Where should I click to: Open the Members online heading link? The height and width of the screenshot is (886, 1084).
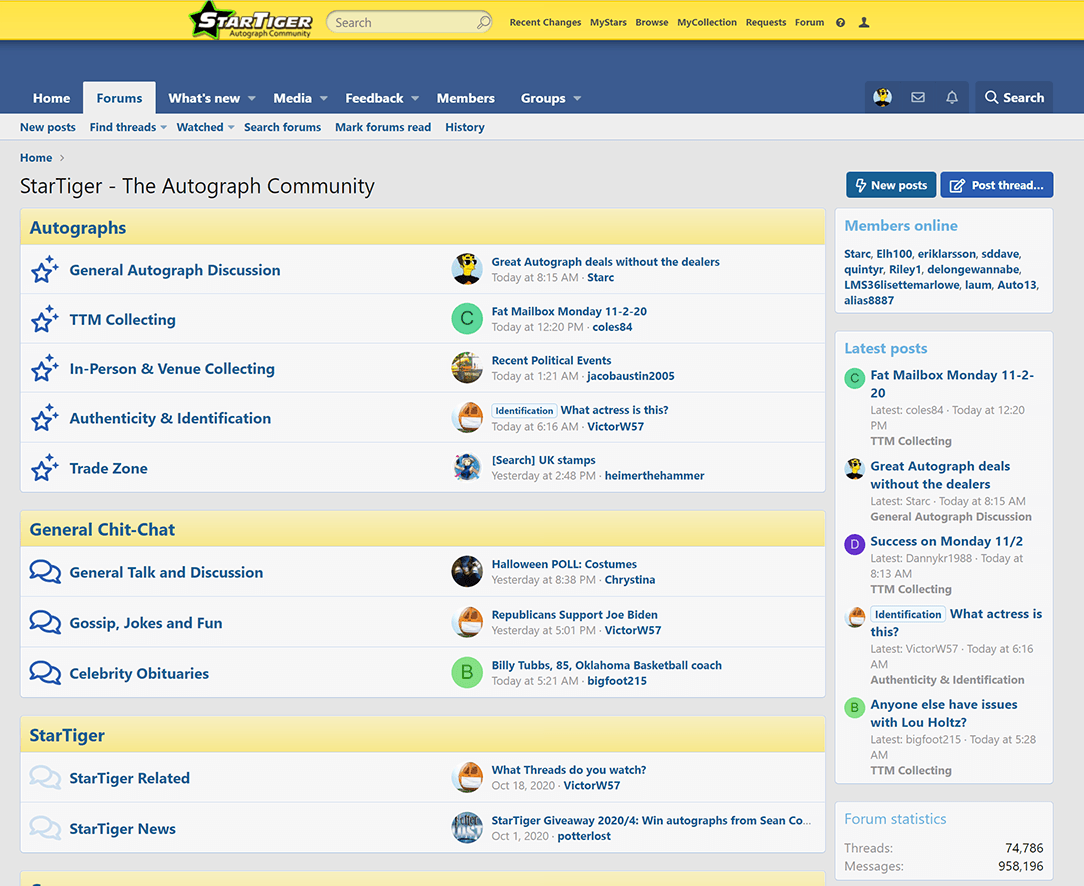(x=901, y=225)
